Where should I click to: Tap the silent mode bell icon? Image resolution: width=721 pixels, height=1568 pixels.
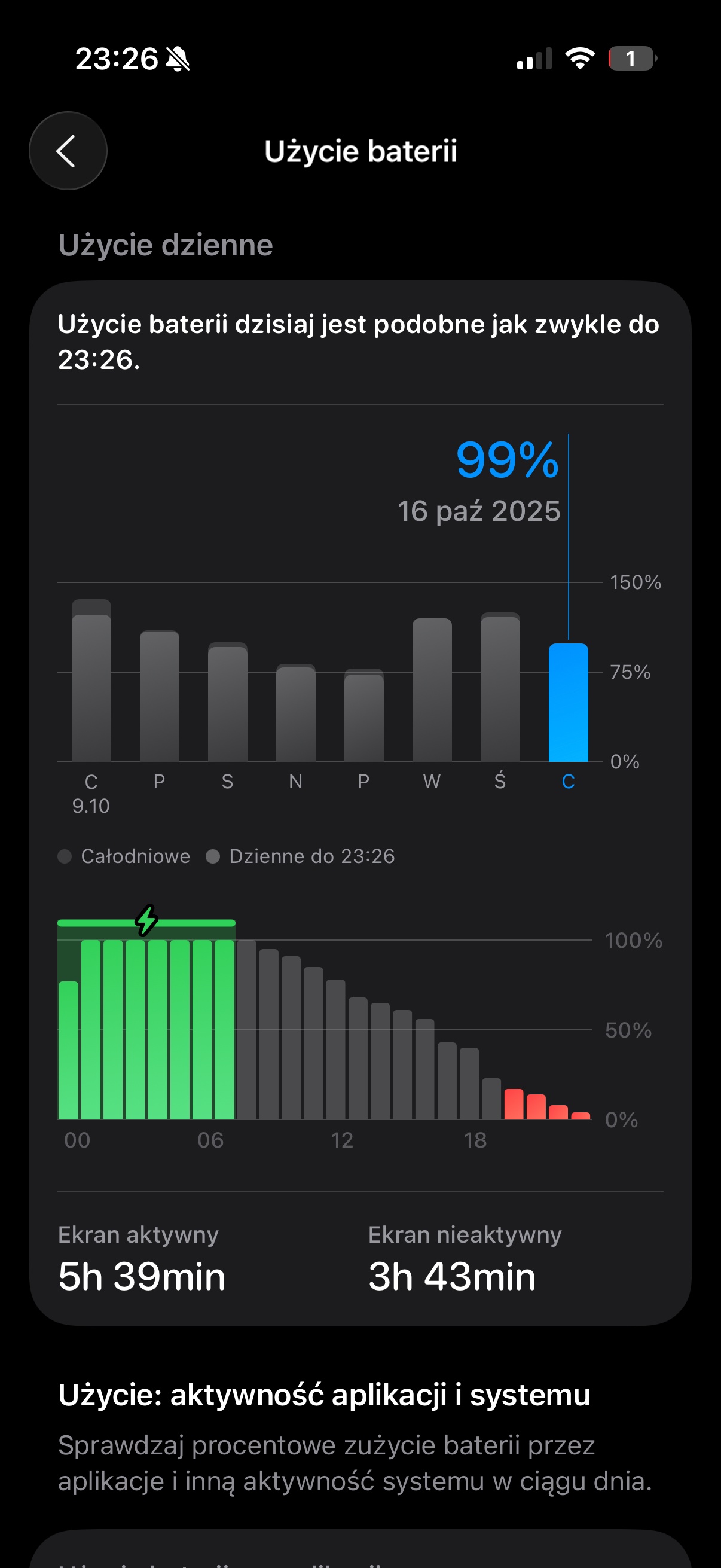(178, 59)
